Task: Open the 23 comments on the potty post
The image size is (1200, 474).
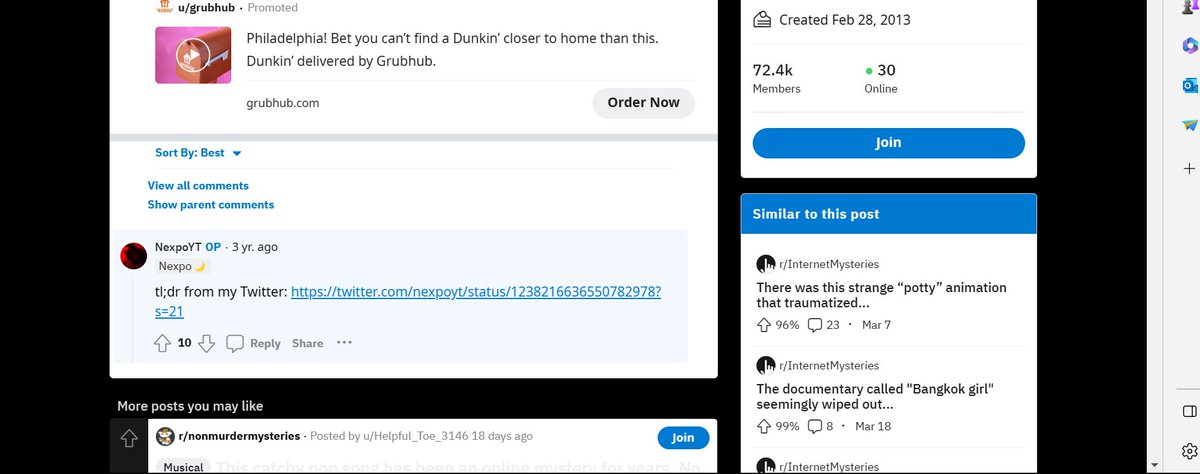Action: pos(823,325)
